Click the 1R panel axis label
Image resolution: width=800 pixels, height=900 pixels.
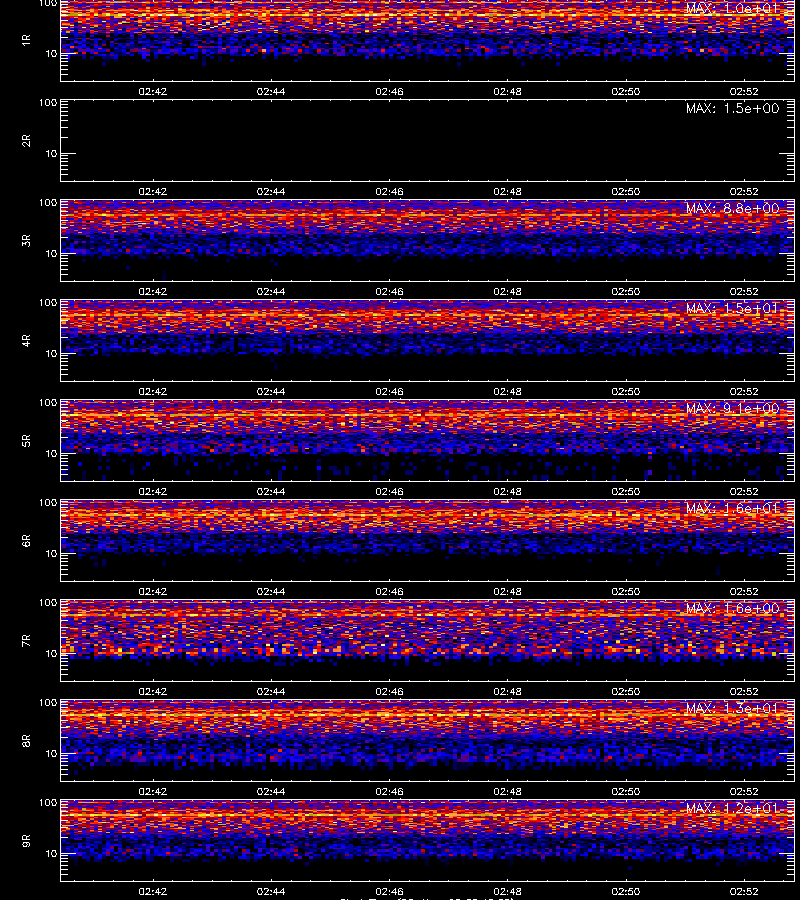pos(26,40)
